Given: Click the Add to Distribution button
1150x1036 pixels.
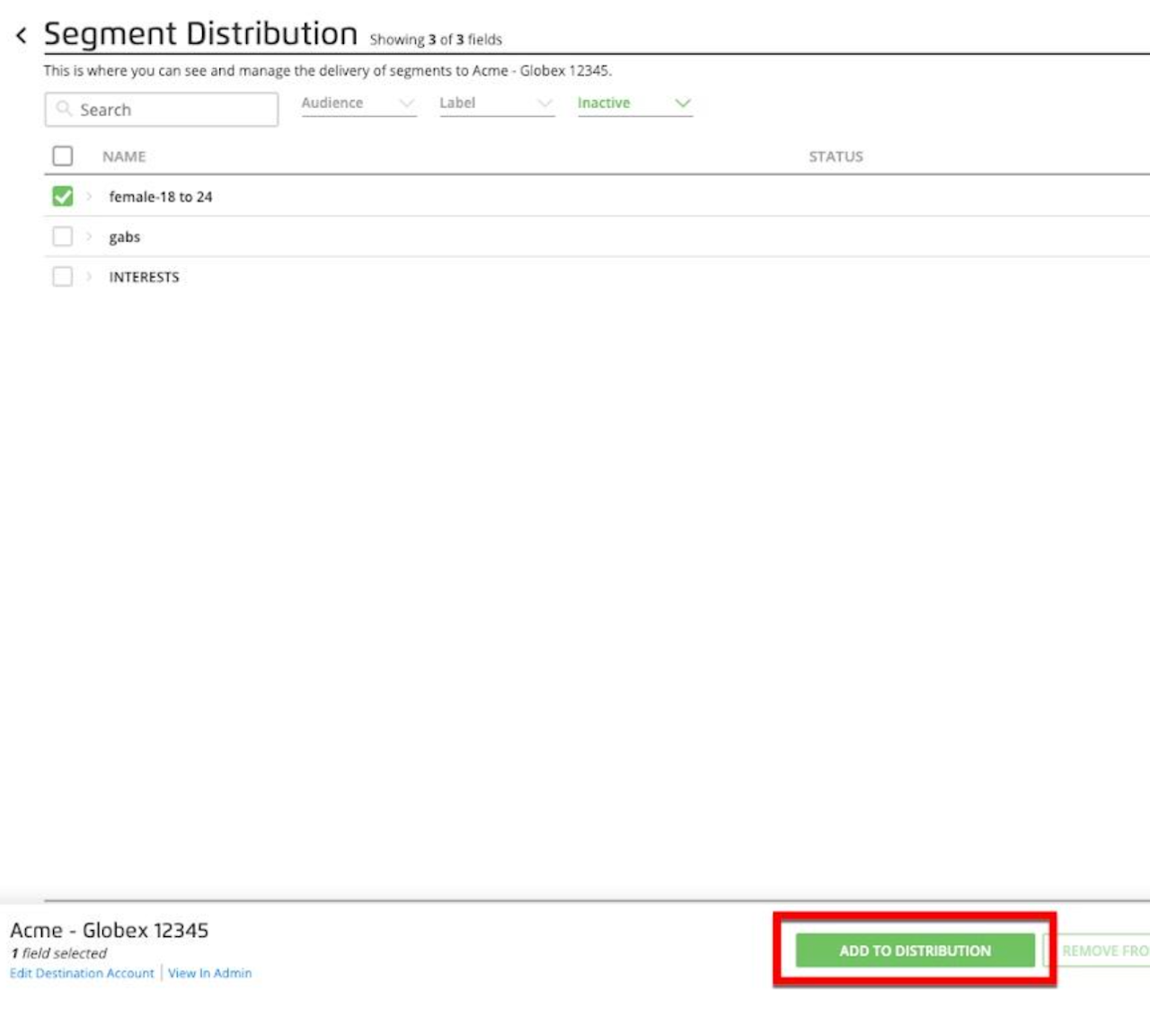Looking at the screenshot, I should click(x=915, y=951).
